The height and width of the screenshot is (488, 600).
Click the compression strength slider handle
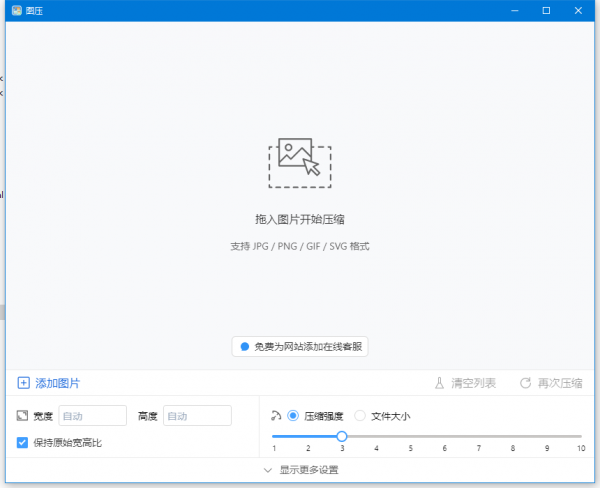(x=342, y=436)
